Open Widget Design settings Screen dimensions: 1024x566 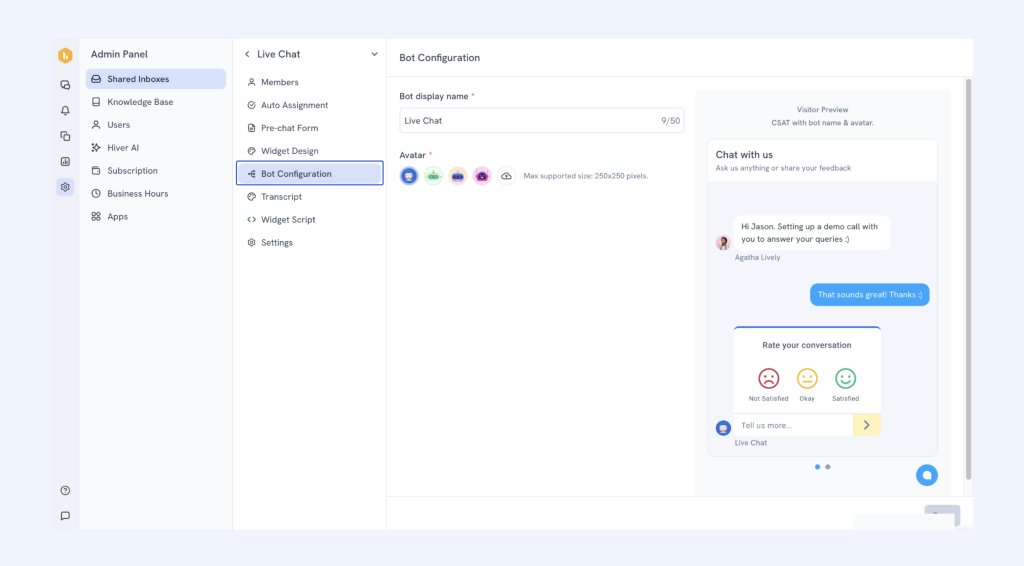[289, 151]
